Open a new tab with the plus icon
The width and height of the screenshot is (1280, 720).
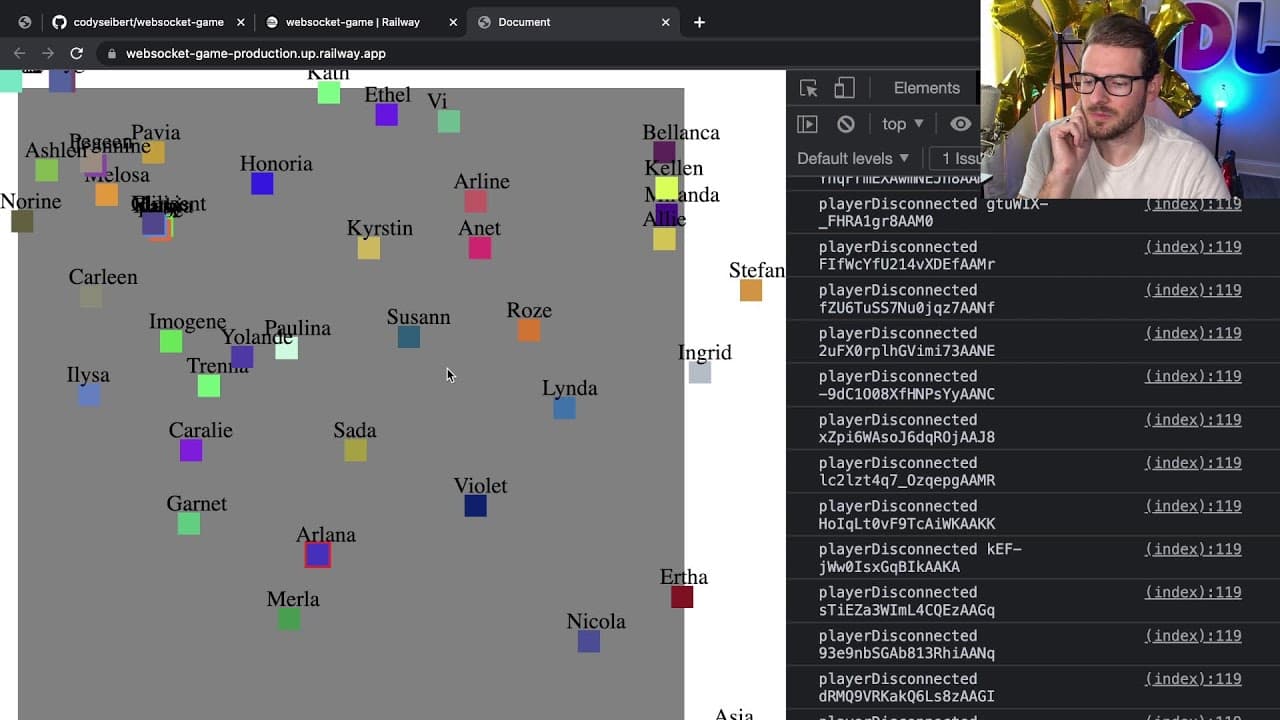point(699,22)
